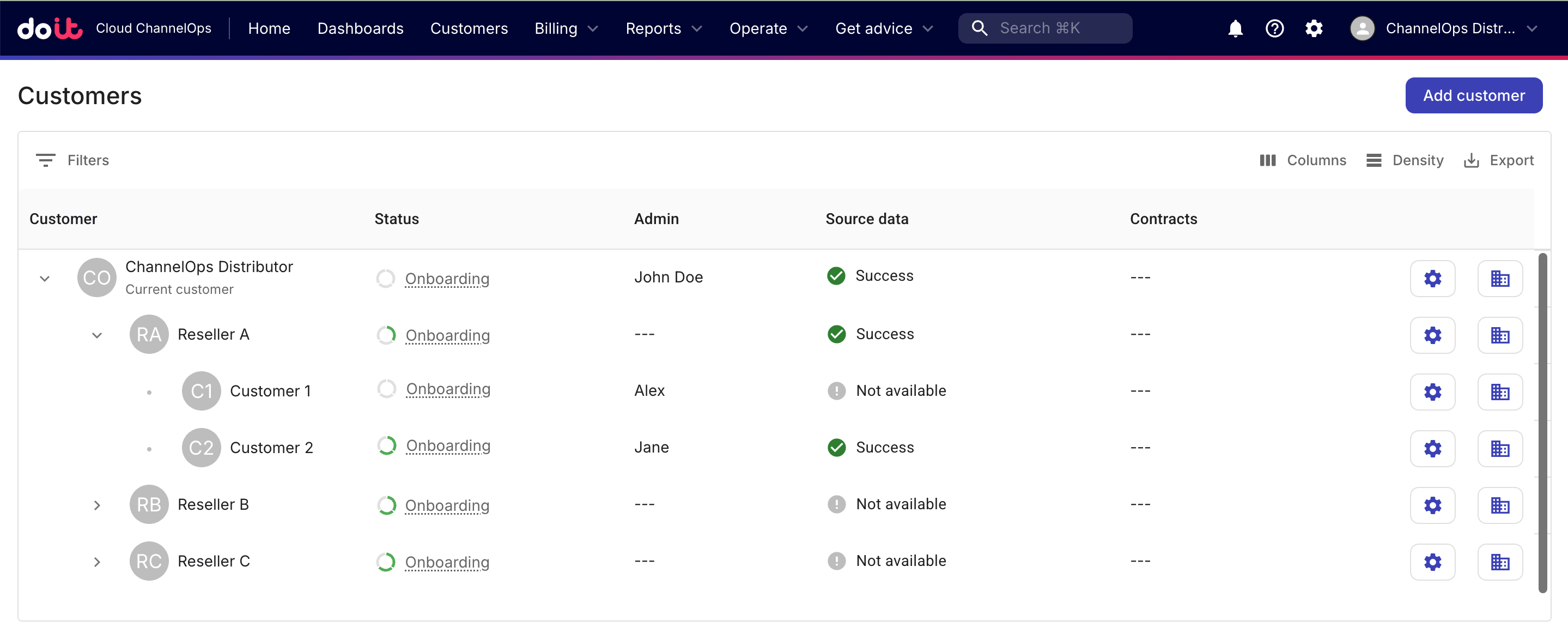Click the Filters funnel icon

(x=46, y=160)
